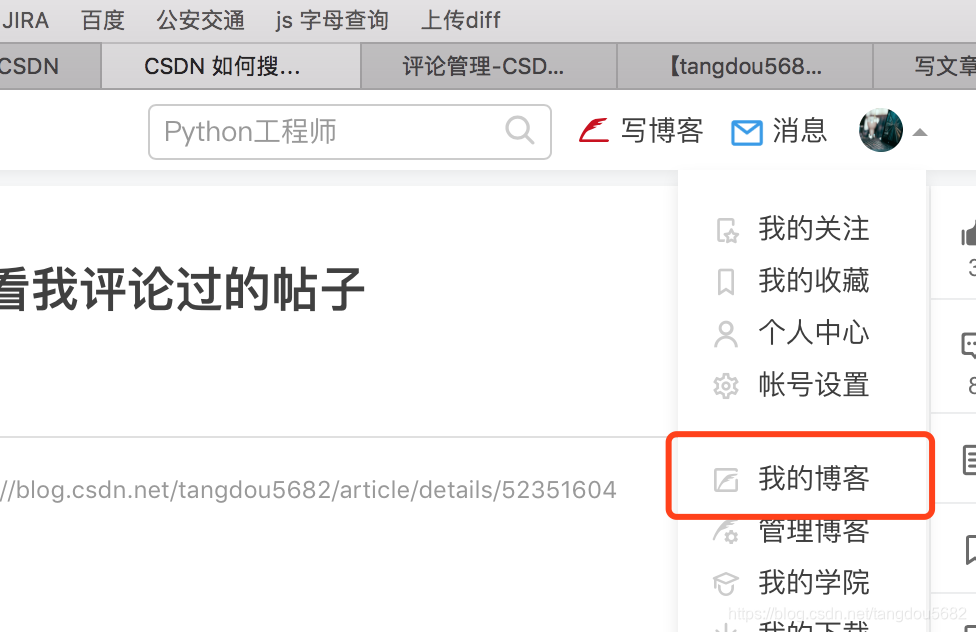
Task: Open the 上传diff bookmark
Action: tap(461, 21)
